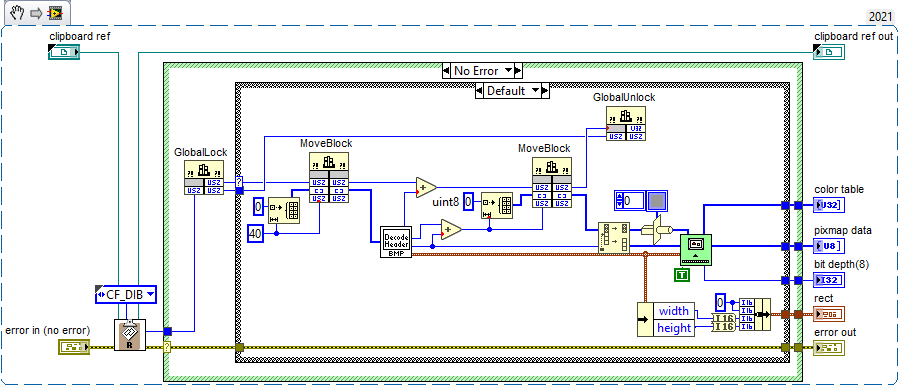Viewport: 899px width, 386px height.
Task: Click the inner case structure selector terminal
Action: [x=239, y=182]
